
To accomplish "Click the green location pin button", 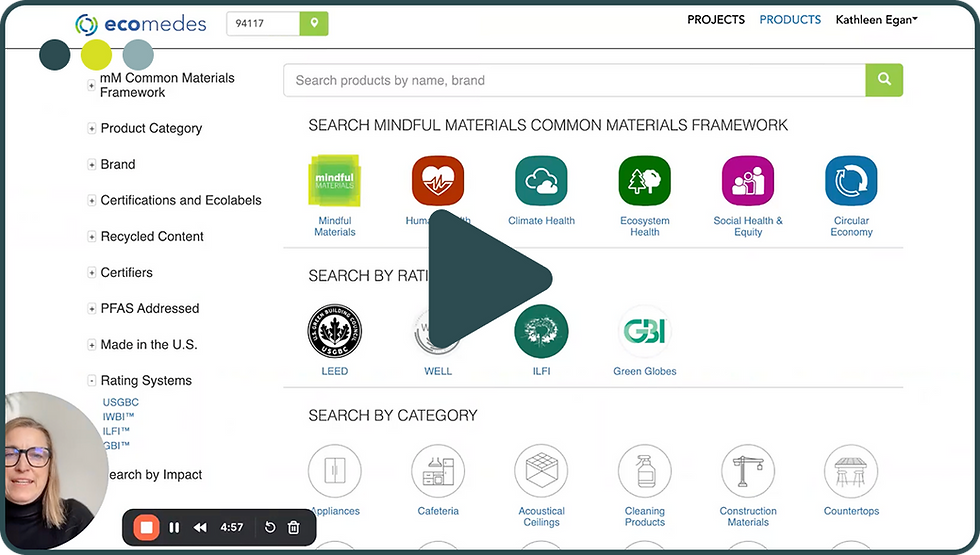I will [314, 24].
